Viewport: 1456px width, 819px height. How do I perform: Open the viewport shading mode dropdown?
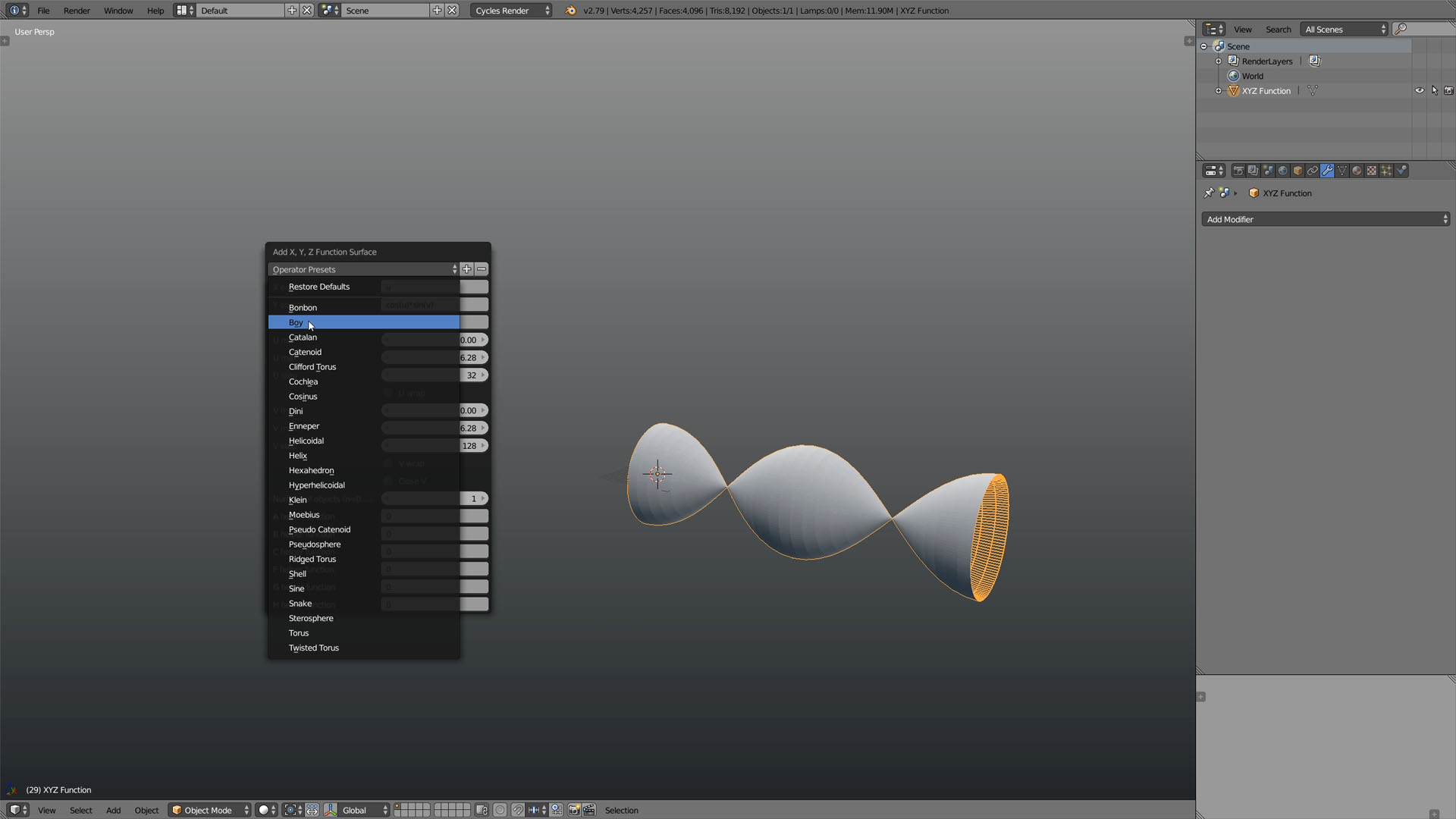pyautogui.click(x=265, y=810)
